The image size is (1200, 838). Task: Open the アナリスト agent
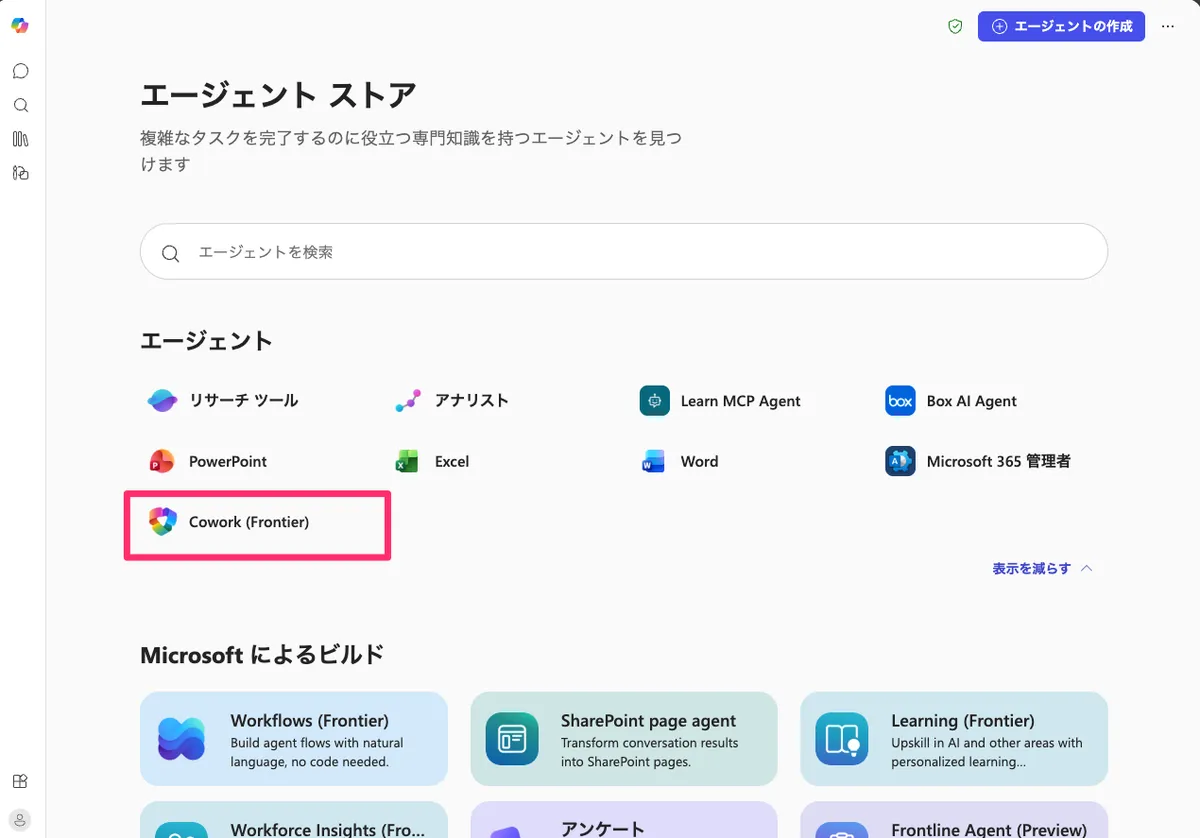point(470,401)
